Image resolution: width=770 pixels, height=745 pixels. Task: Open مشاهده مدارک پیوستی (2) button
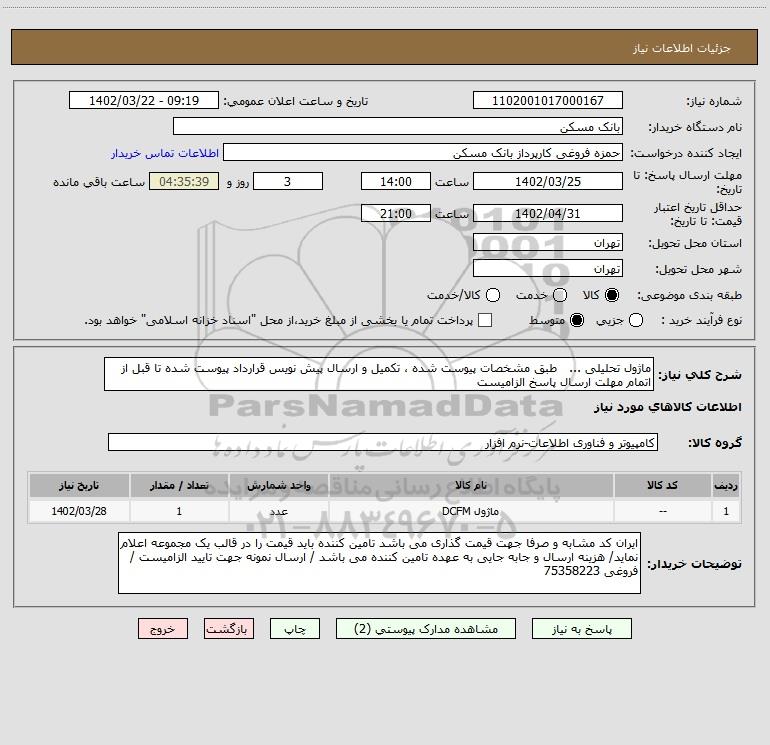[426, 629]
